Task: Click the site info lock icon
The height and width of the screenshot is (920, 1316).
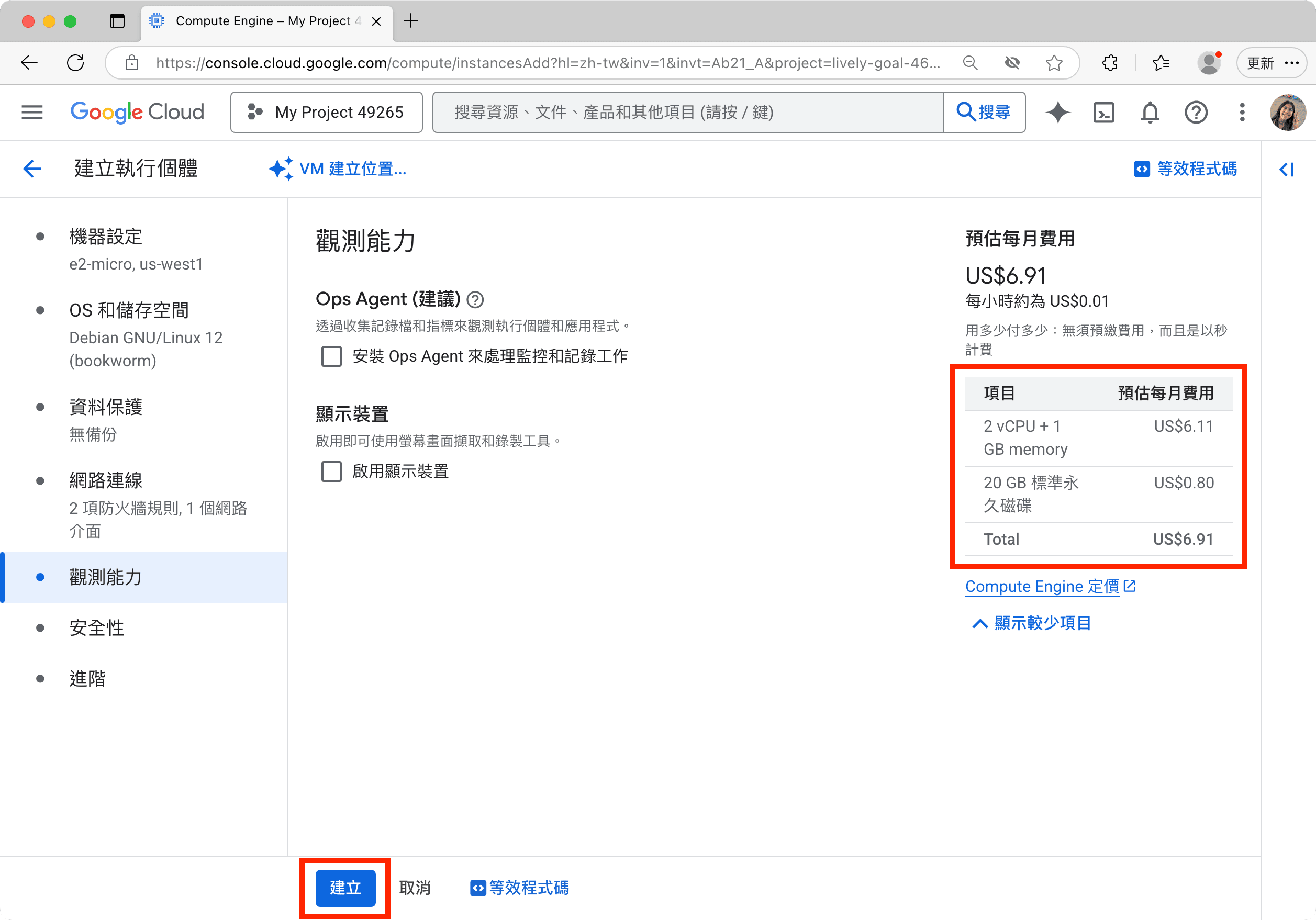Action: 132,62
